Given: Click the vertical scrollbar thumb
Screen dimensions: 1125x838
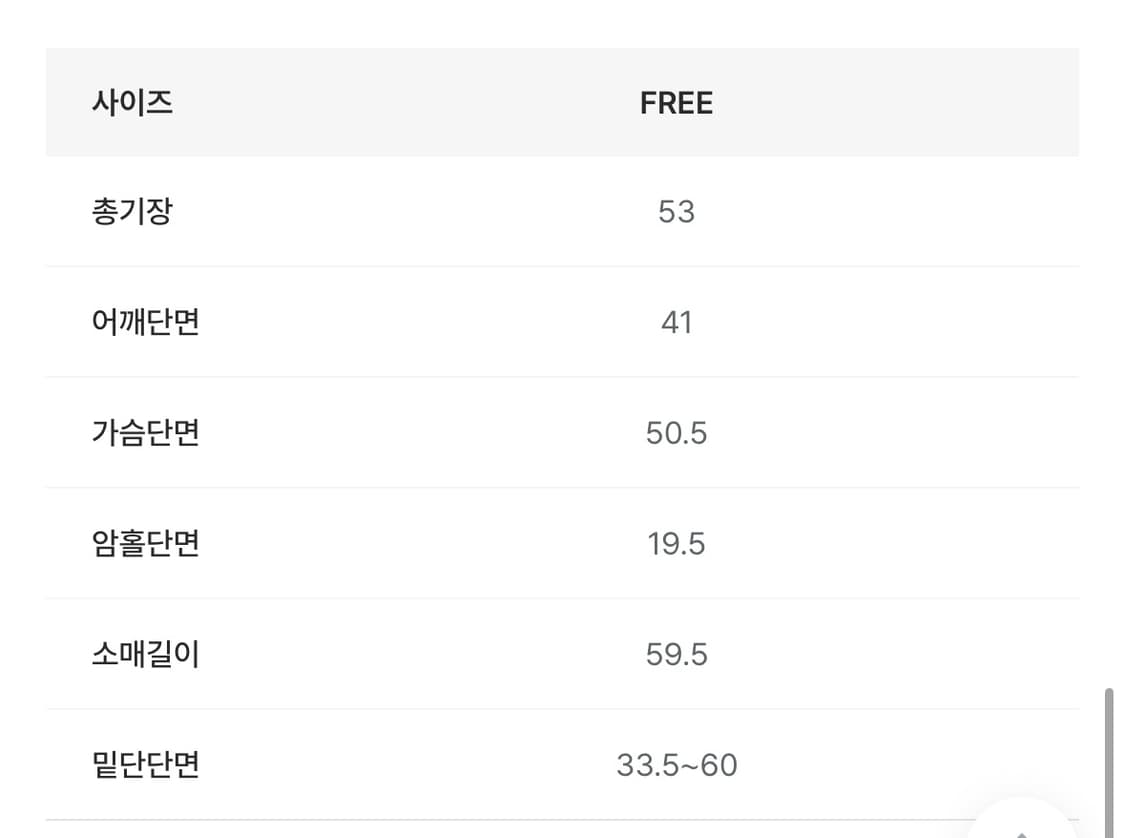Looking at the screenshot, I should (x=1109, y=760).
